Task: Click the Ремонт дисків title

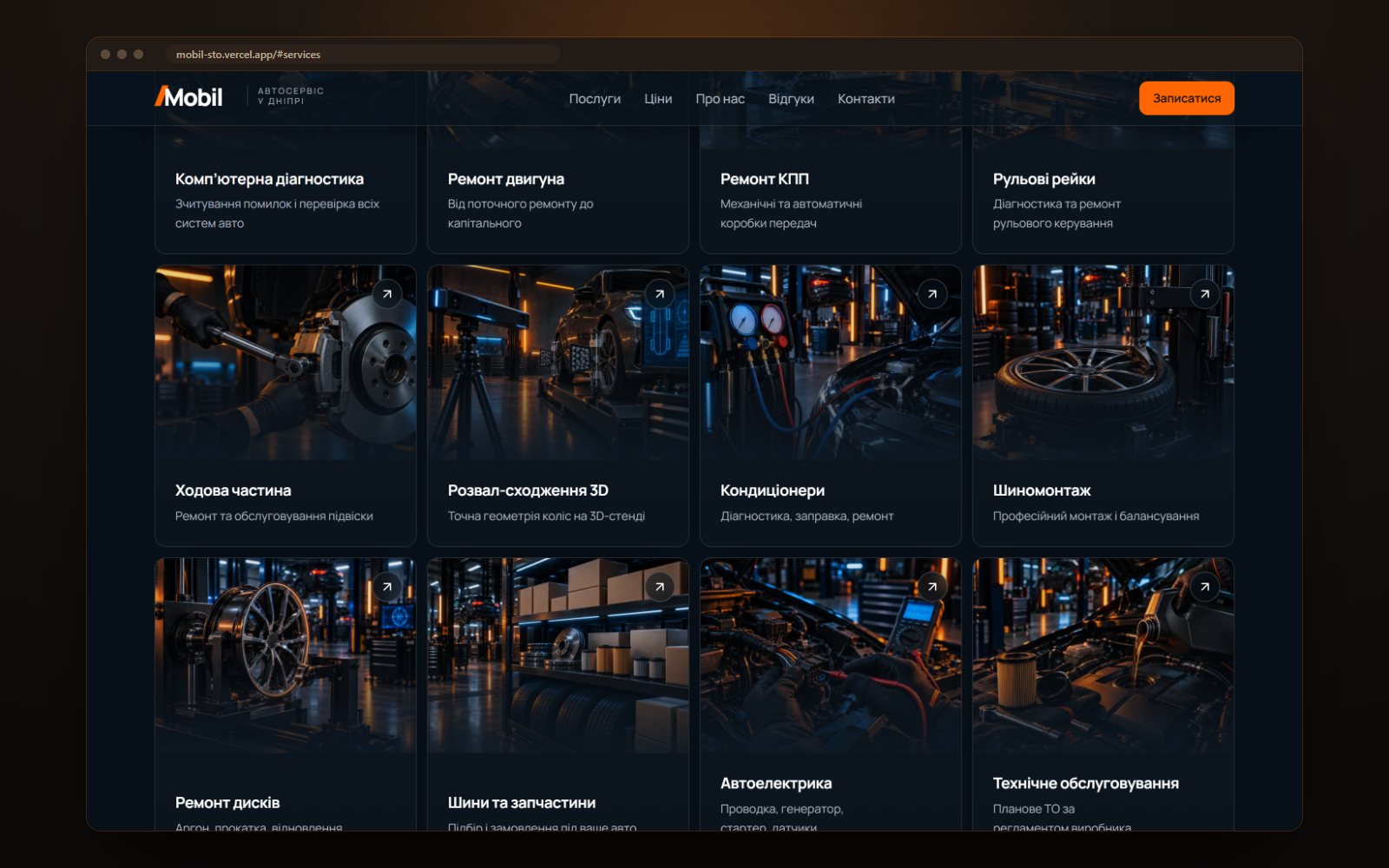Action: pos(227,803)
